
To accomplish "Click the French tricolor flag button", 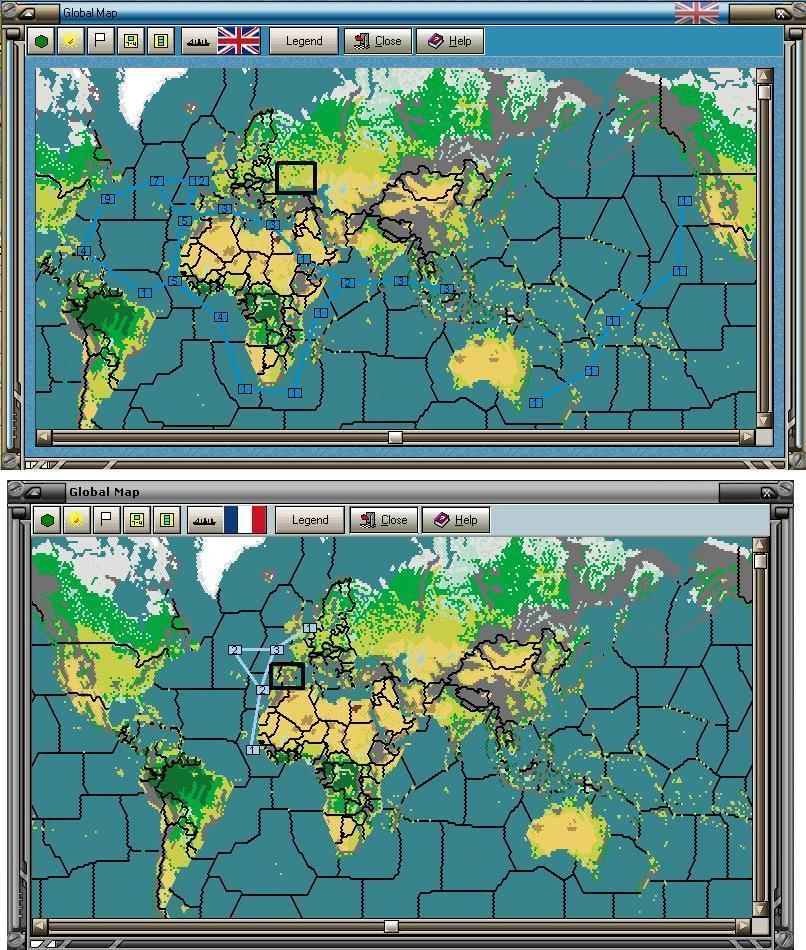I will point(245,520).
